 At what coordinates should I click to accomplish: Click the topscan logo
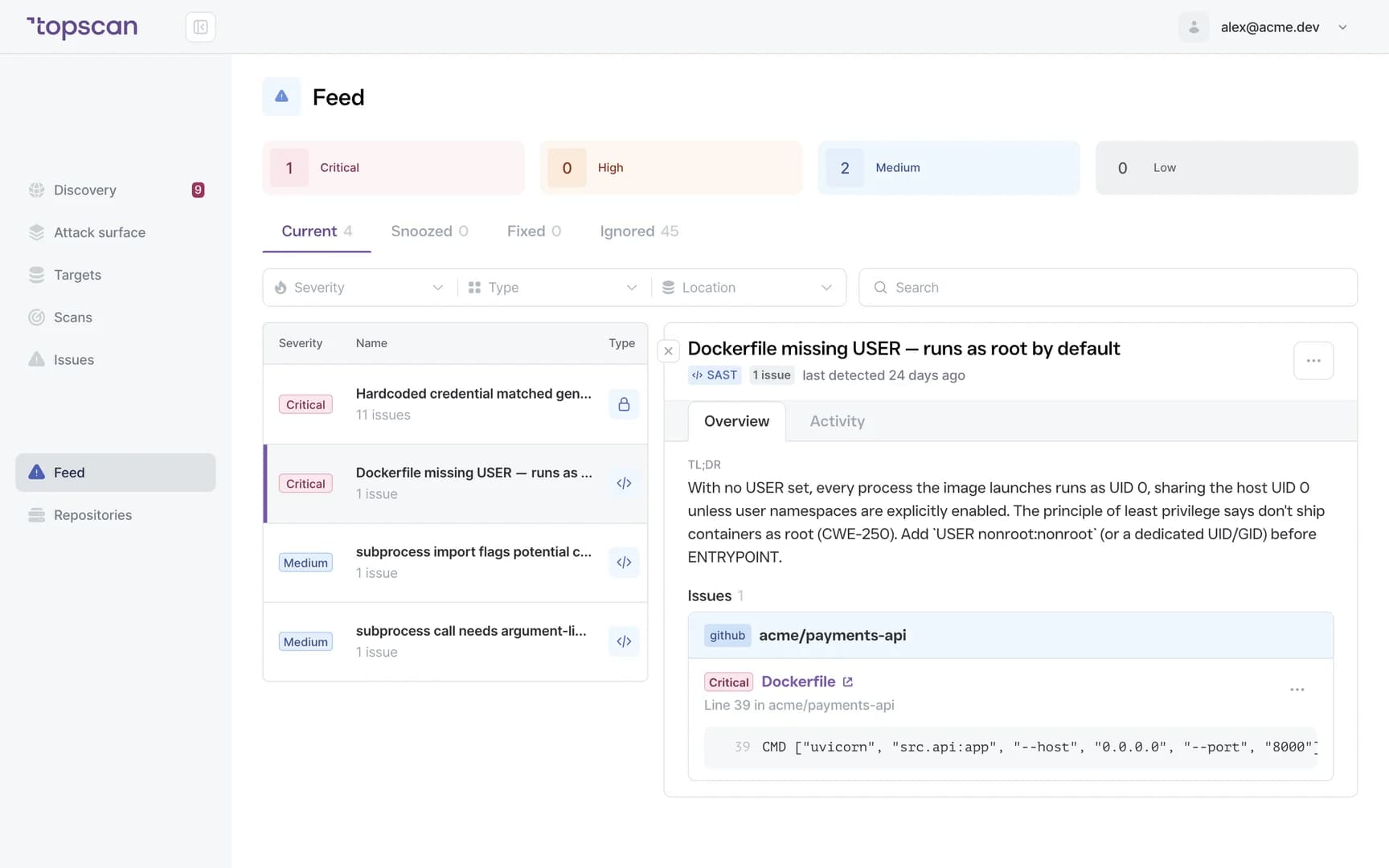click(x=82, y=27)
